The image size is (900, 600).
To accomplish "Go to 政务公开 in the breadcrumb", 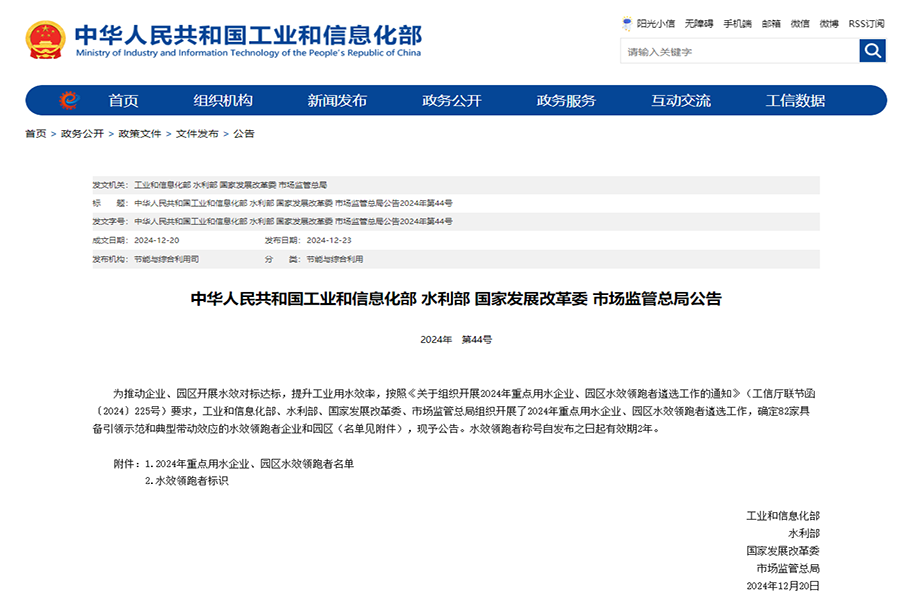I will coord(82,134).
